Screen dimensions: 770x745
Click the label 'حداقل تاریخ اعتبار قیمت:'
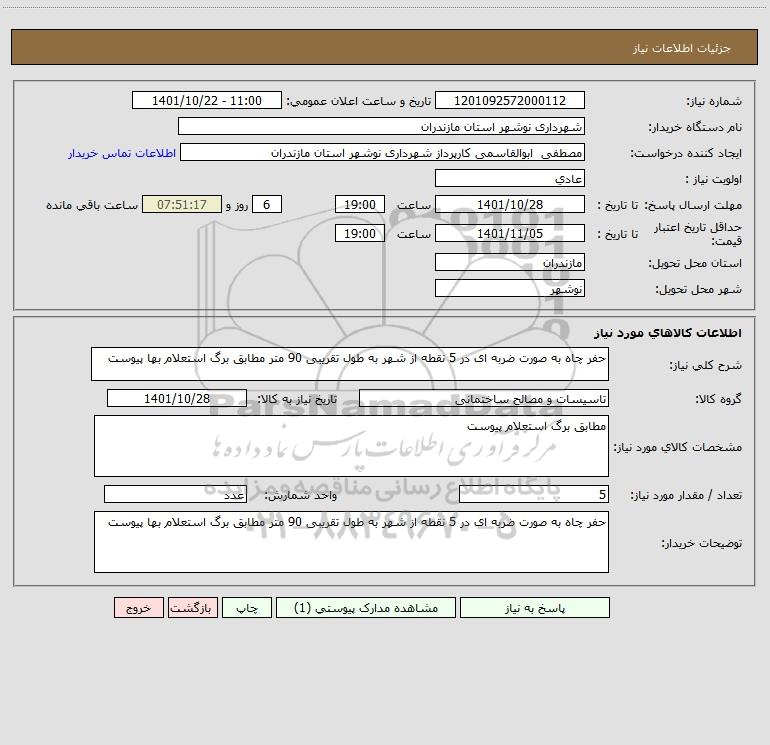pos(697,234)
